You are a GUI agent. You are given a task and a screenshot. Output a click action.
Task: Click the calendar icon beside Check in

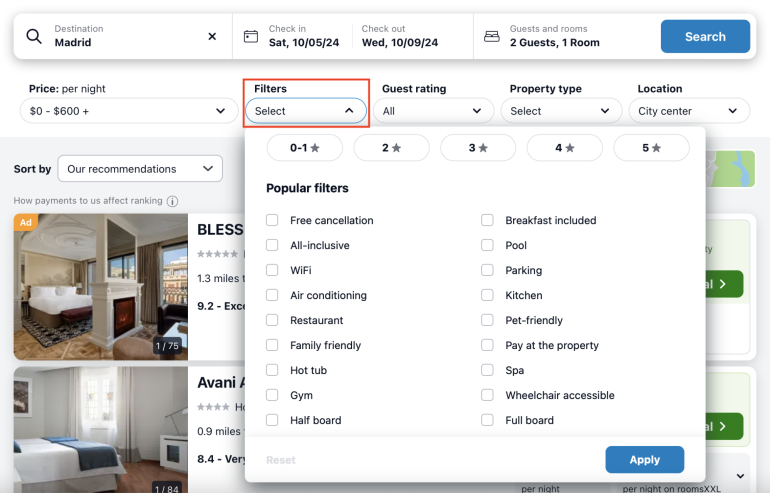[x=251, y=37]
